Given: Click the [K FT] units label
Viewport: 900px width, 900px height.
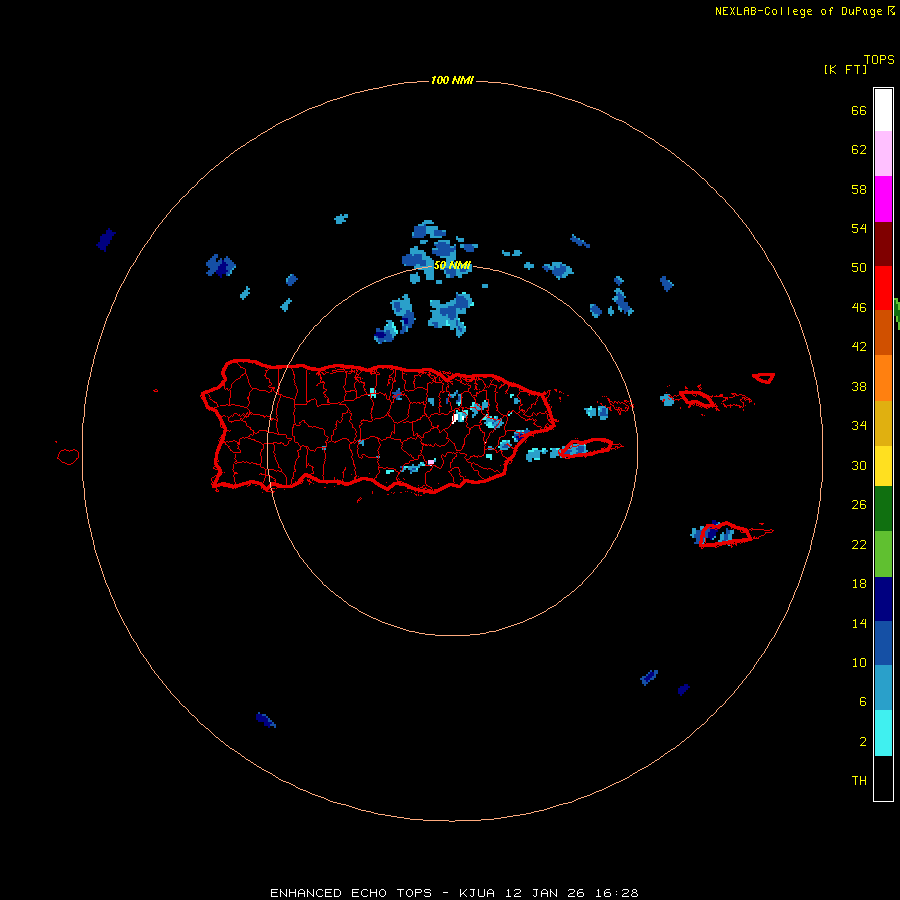Looking at the screenshot, I should point(845,70).
